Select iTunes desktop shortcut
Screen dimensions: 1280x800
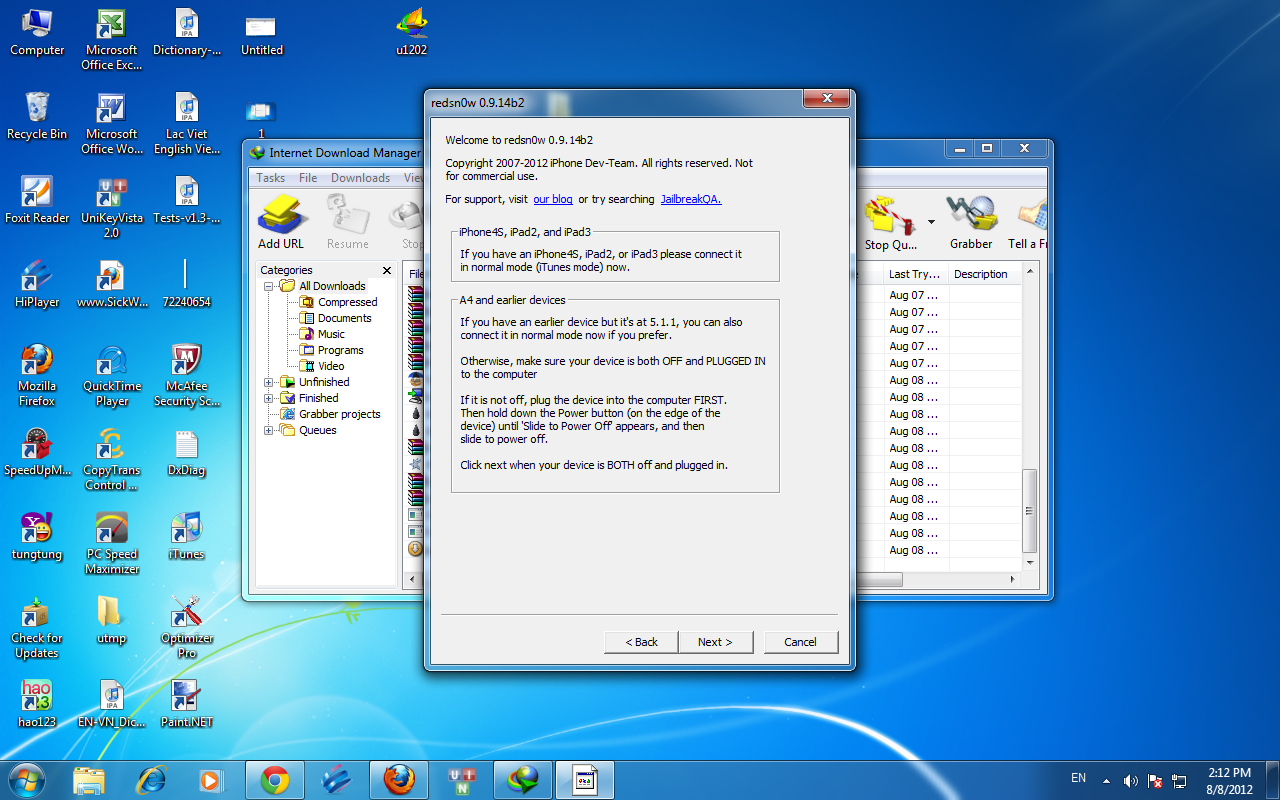point(186,537)
